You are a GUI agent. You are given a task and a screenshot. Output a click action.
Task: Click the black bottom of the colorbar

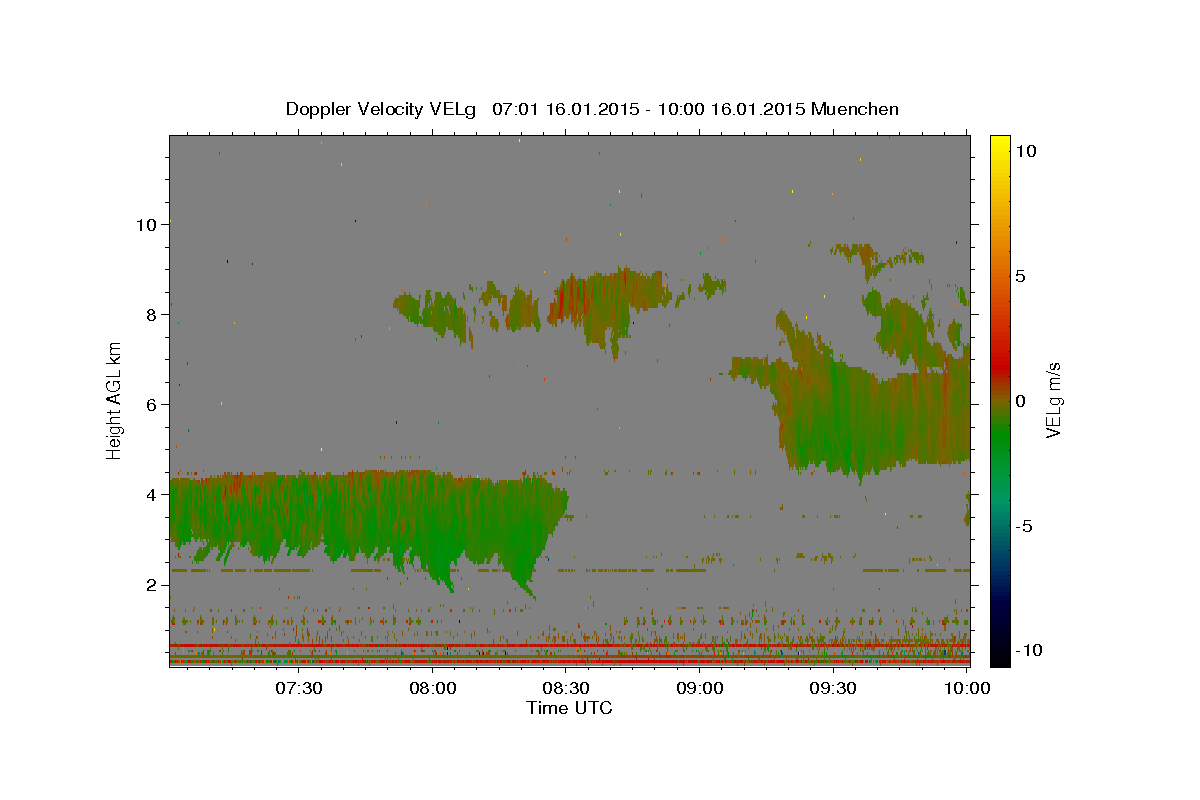click(999, 655)
